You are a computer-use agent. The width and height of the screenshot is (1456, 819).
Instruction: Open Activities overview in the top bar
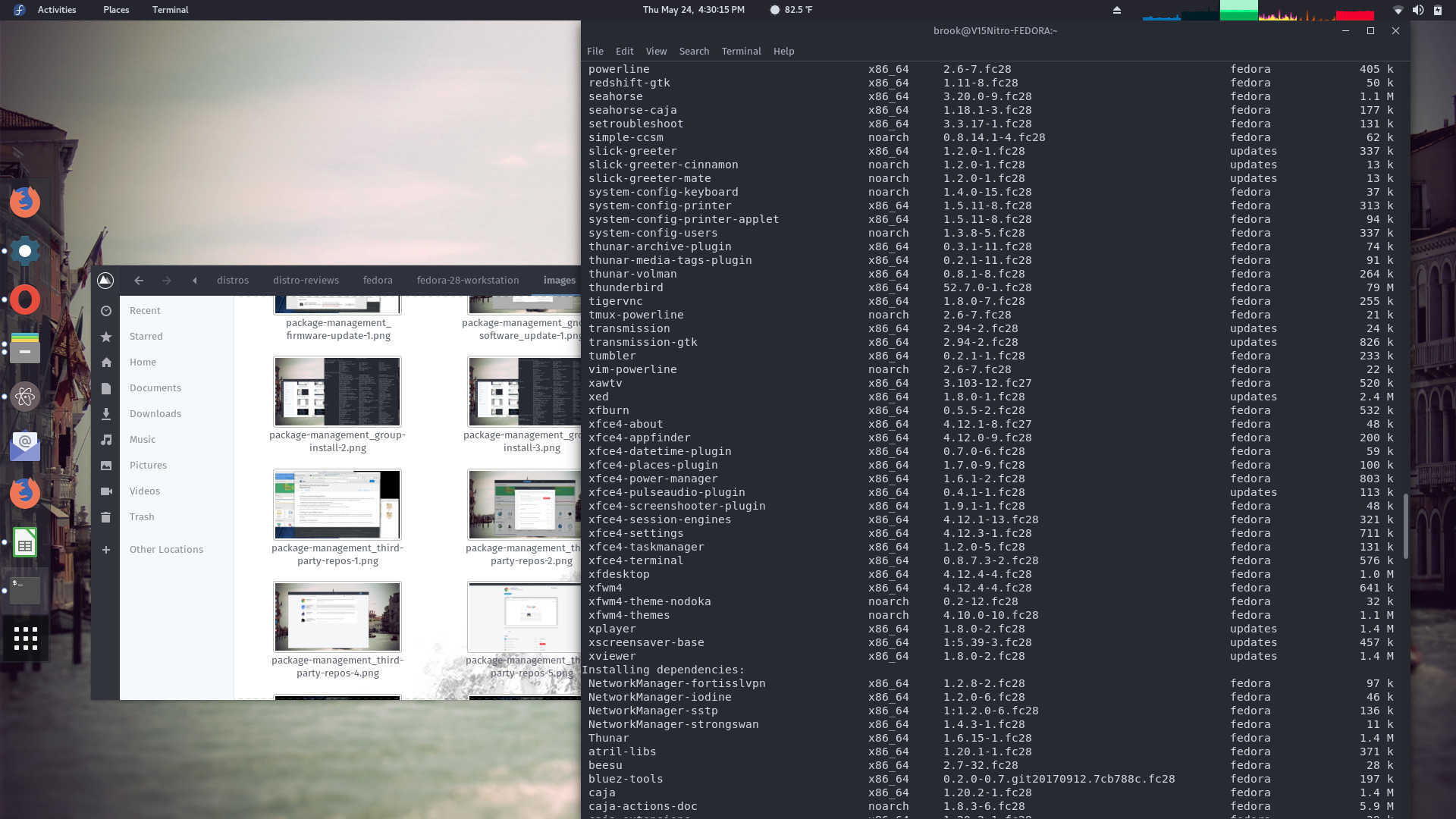coord(57,10)
